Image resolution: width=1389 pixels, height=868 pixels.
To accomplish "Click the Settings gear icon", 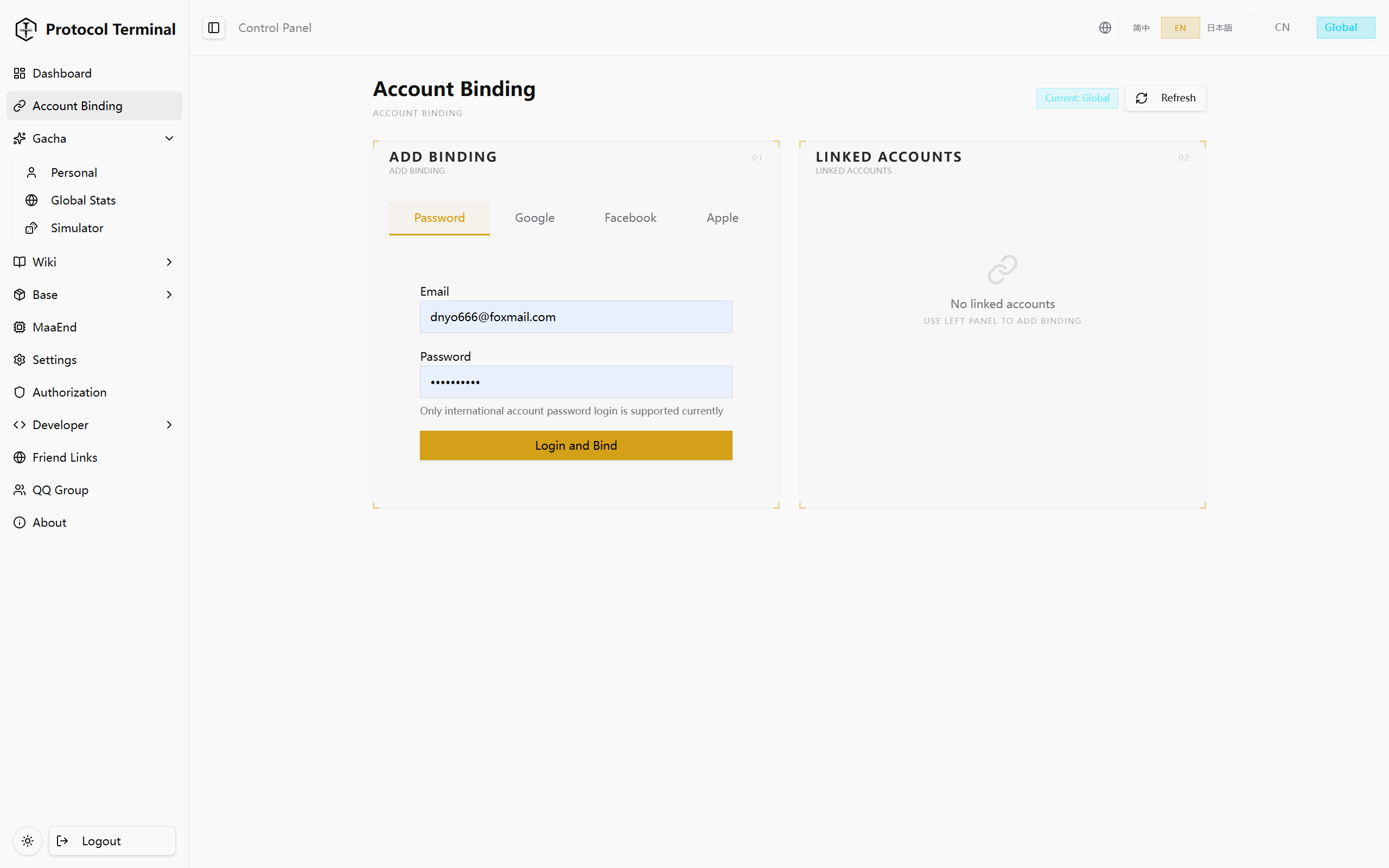I will tap(20, 360).
